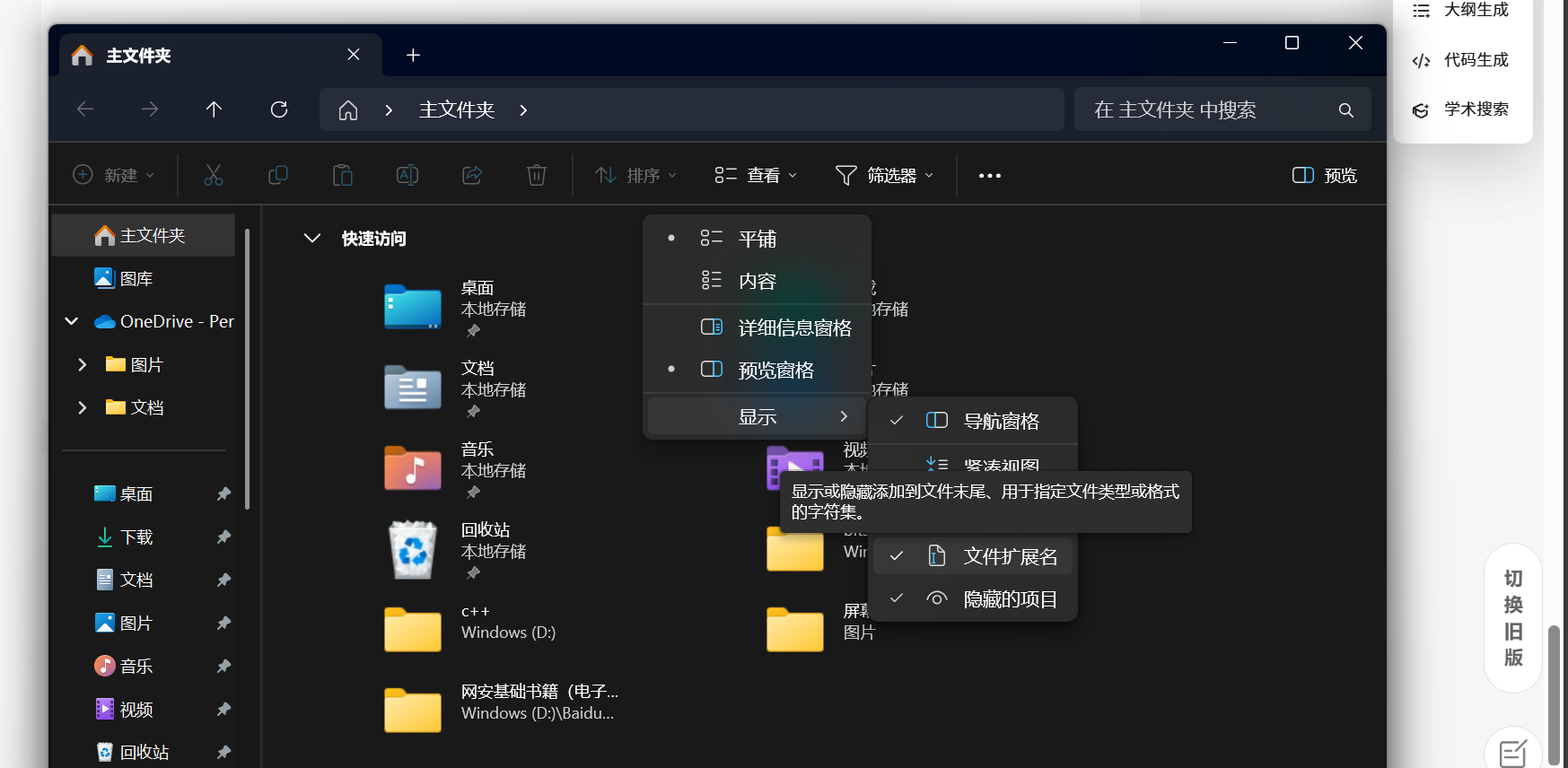Collapse the 快速访问 section

[x=312, y=239]
